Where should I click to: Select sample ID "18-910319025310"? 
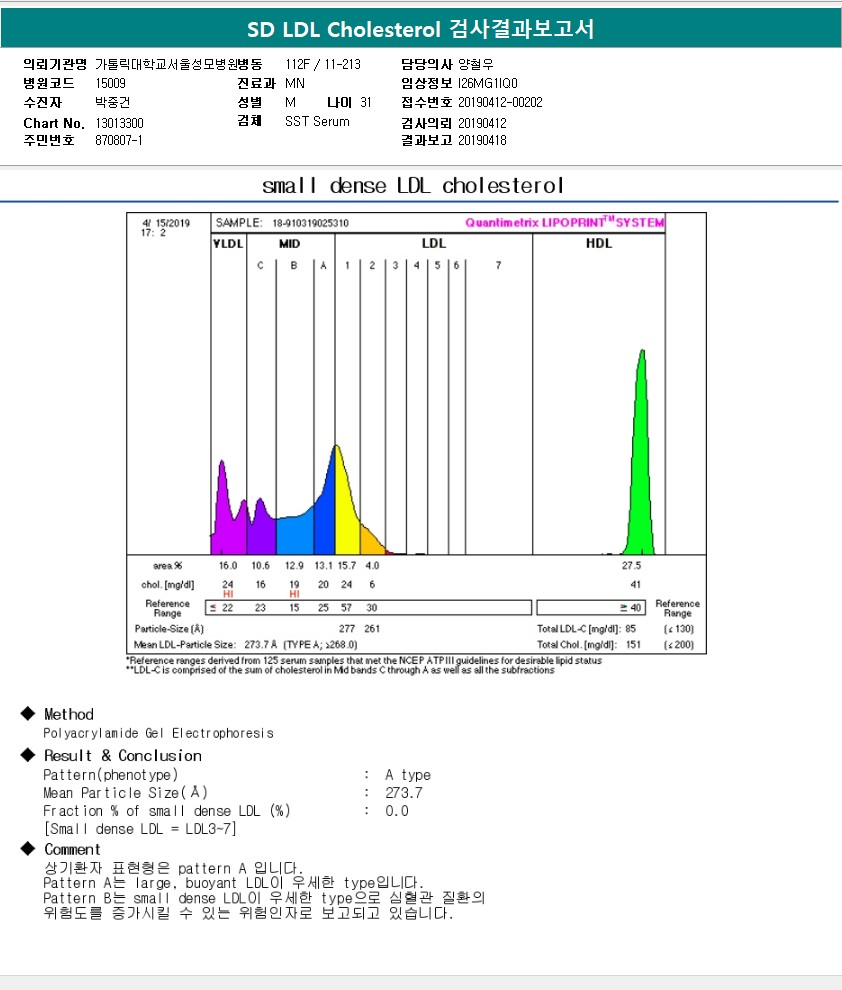[311, 223]
